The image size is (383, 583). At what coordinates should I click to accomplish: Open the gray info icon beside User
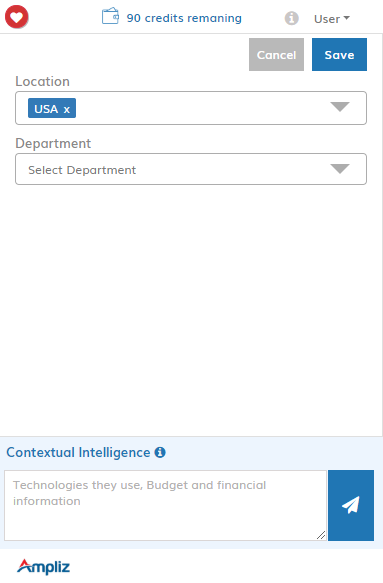coord(292,18)
